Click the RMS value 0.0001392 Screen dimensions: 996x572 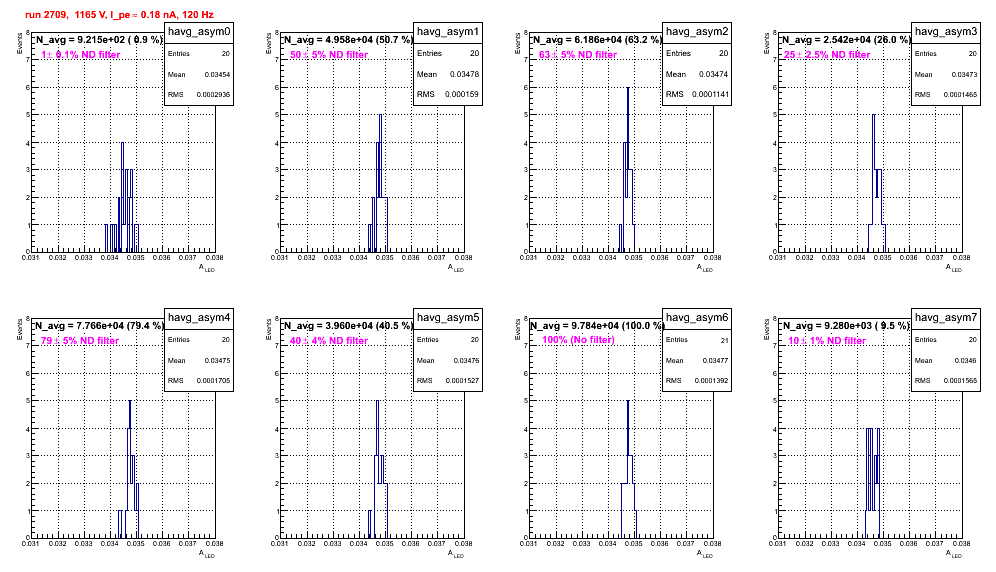711,380
